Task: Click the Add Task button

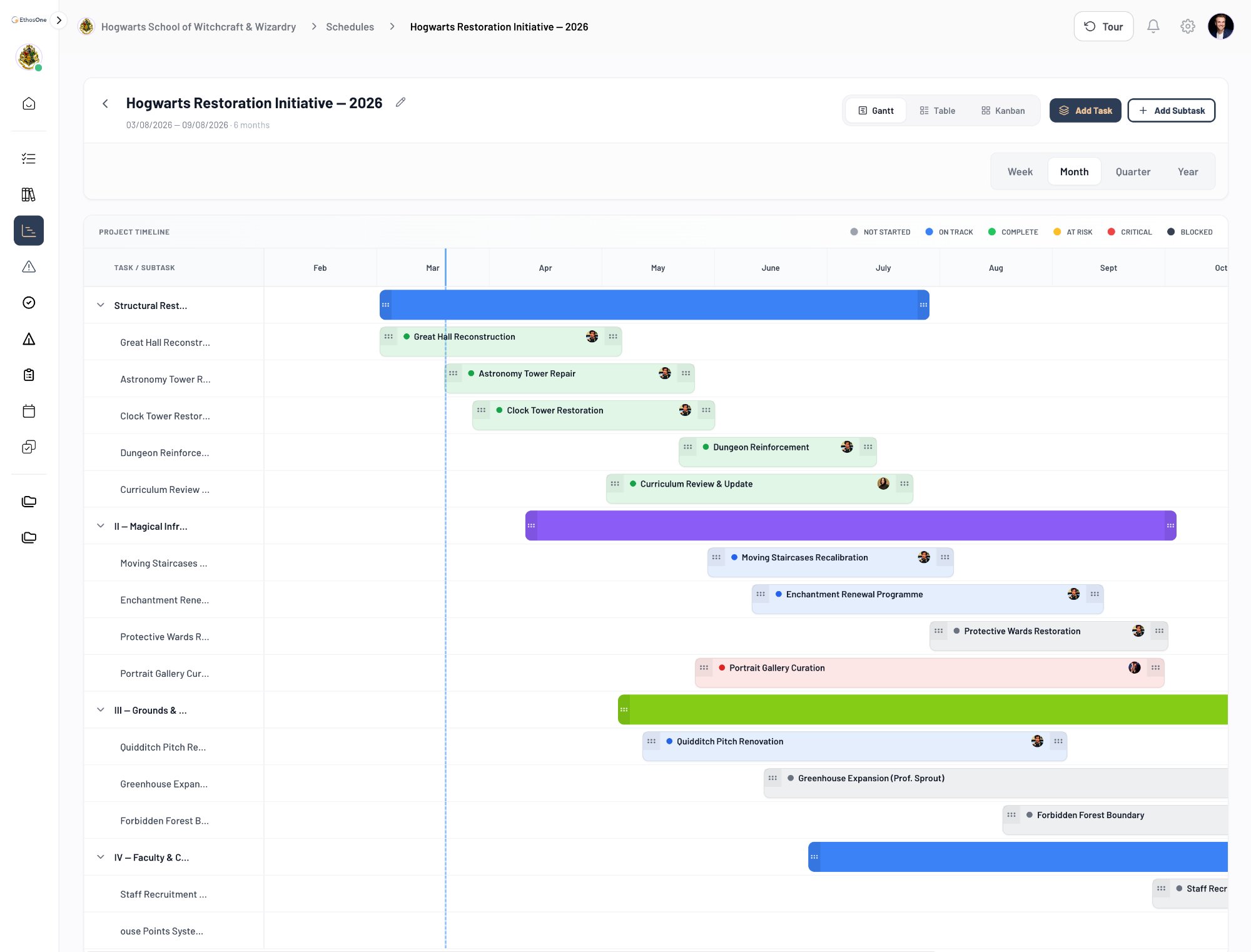Action: tap(1085, 111)
